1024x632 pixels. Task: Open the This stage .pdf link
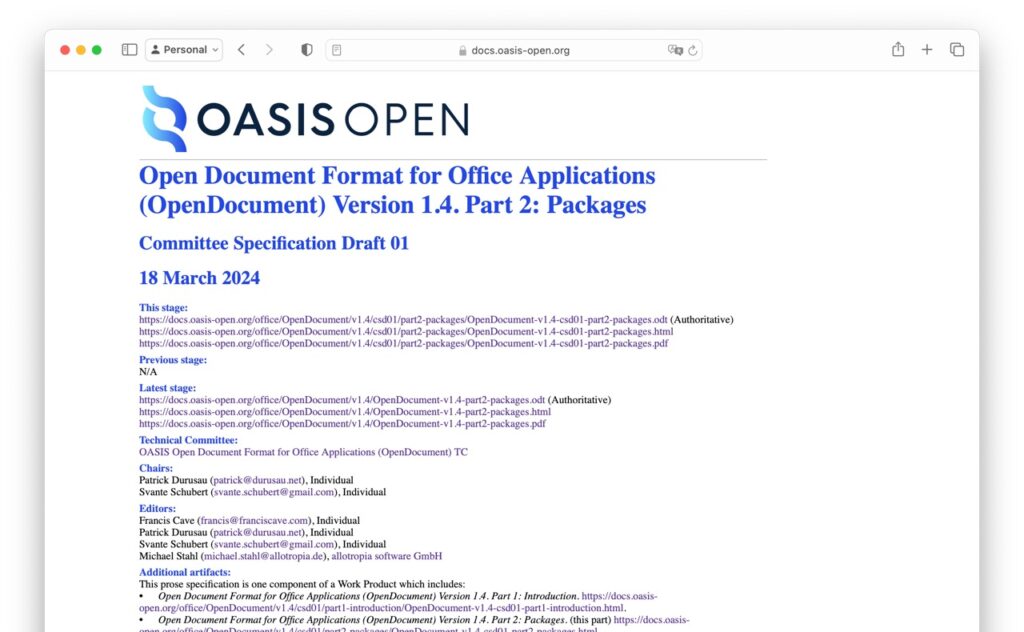(403, 344)
